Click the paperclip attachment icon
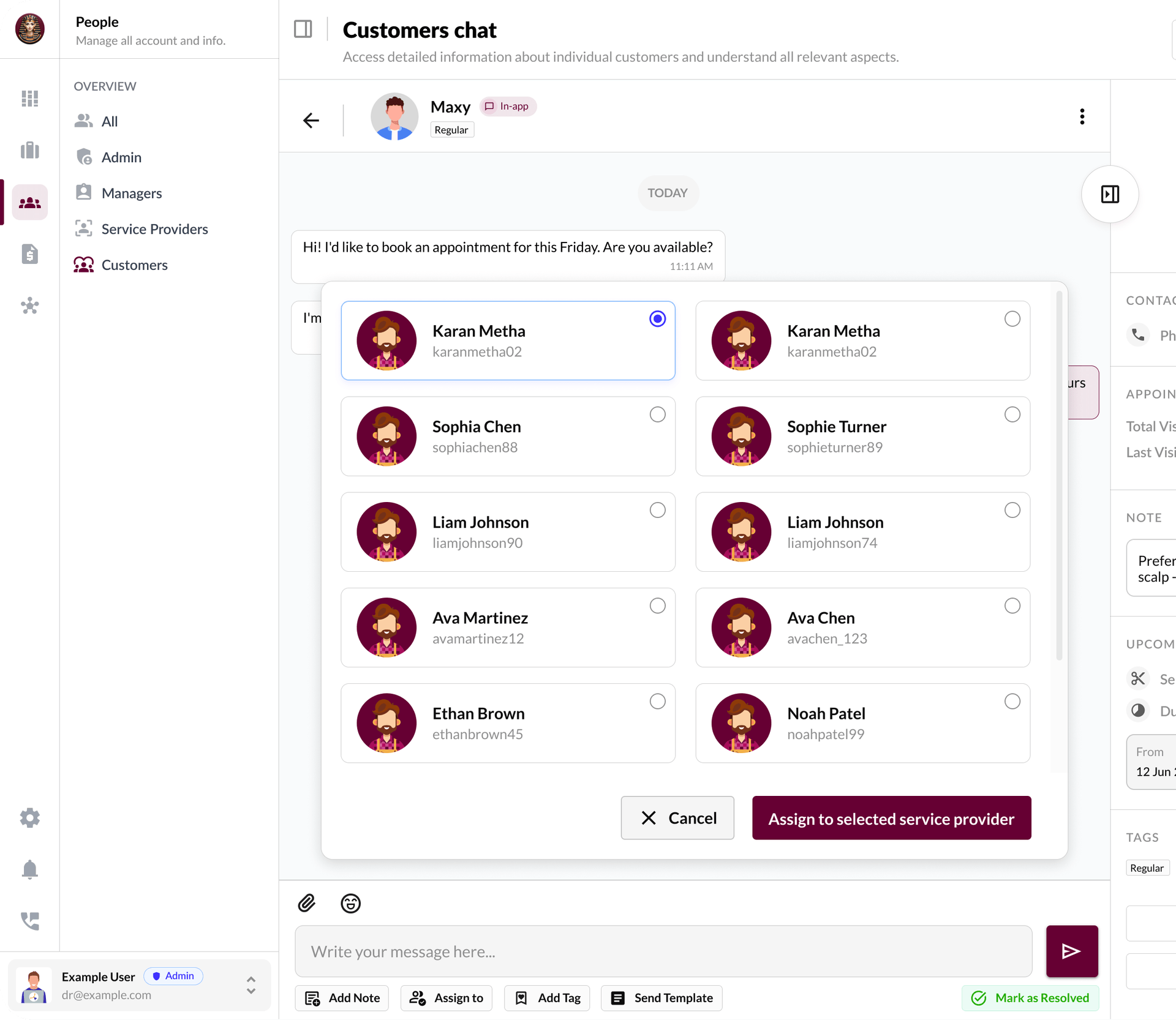The height and width of the screenshot is (1020, 1176). 307,903
